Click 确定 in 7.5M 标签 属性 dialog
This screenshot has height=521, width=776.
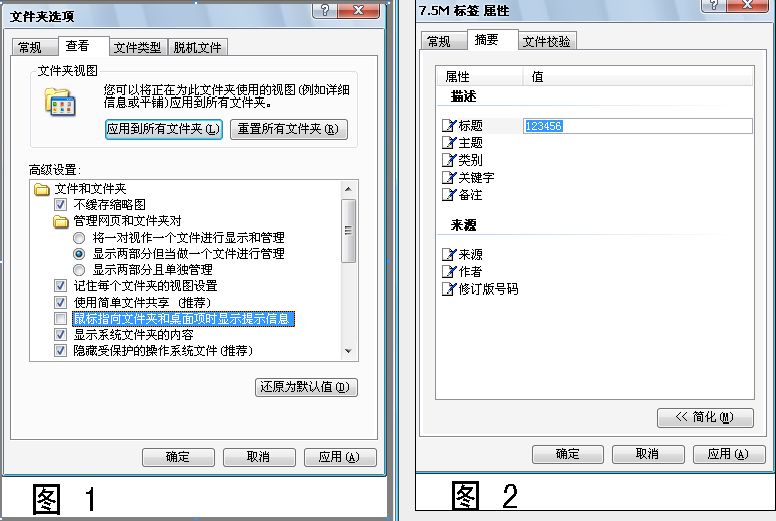[x=568, y=454]
